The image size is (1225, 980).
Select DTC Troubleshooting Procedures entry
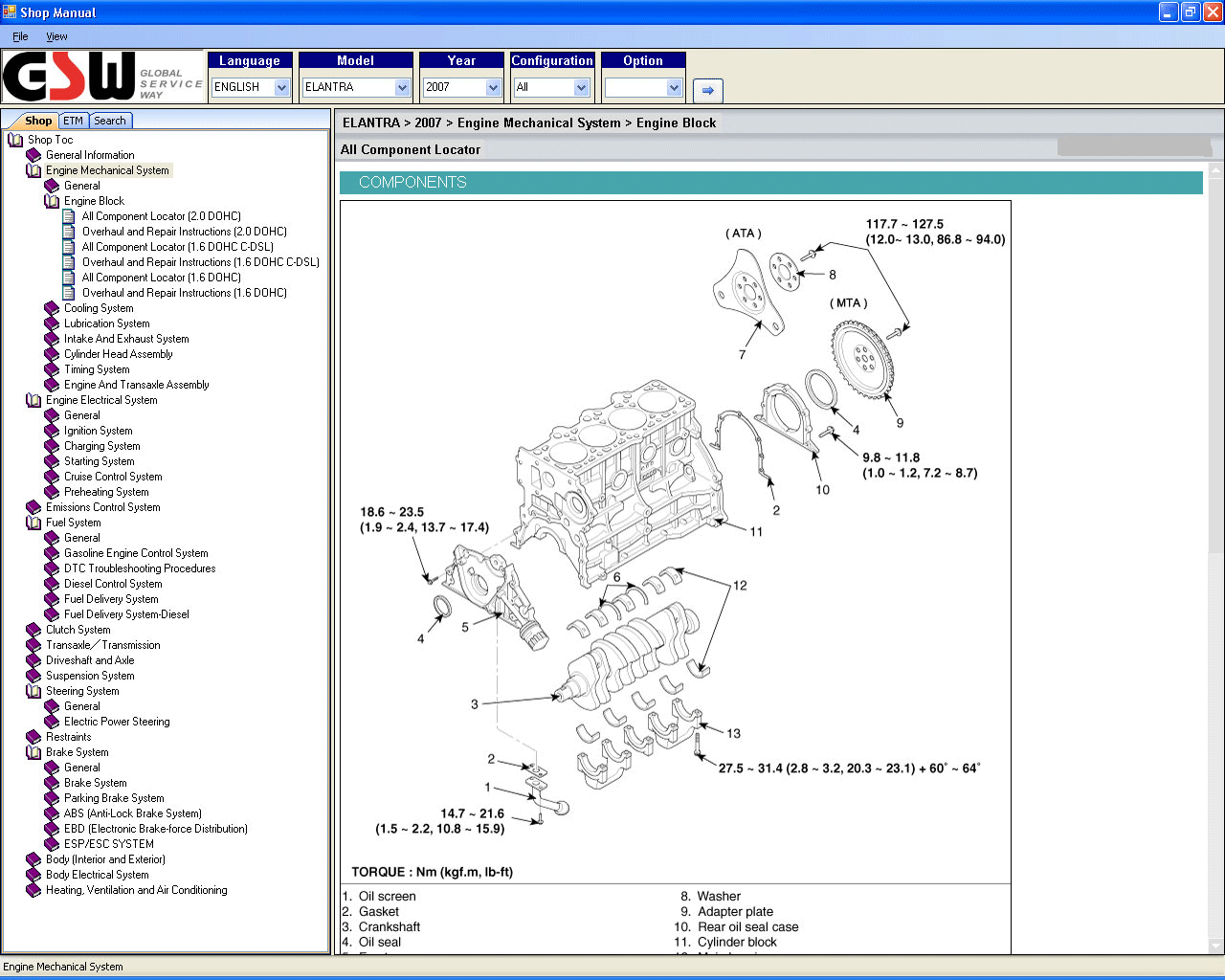pyautogui.click(x=140, y=568)
